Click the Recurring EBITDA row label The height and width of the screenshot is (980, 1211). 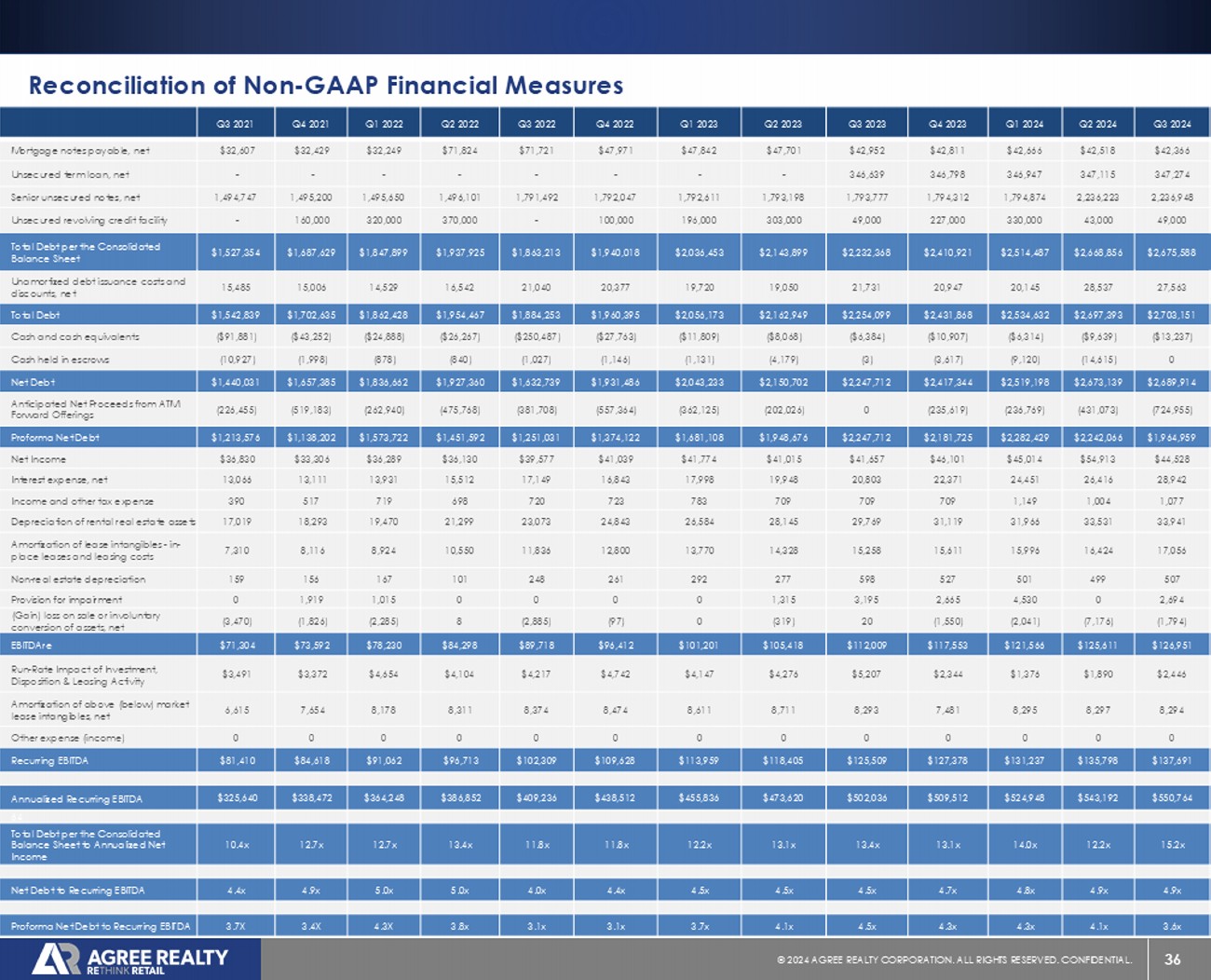pyautogui.click(x=49, y=761)
